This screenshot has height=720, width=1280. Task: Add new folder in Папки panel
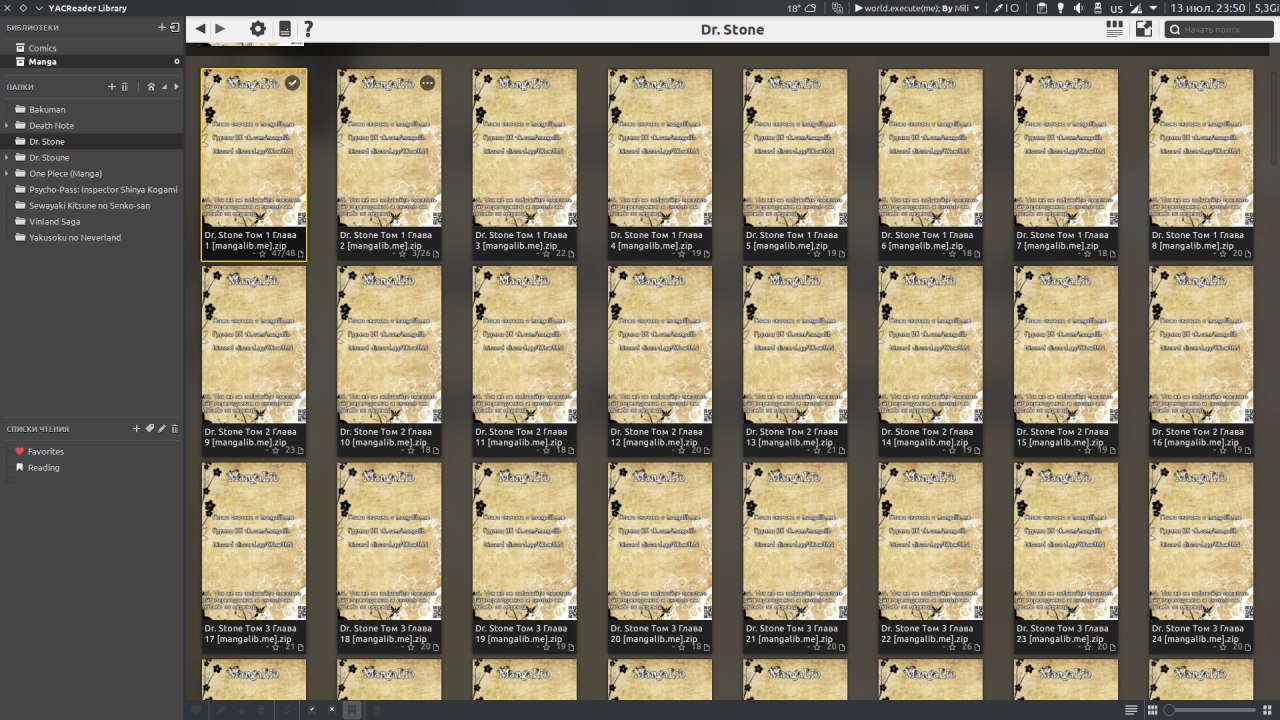pyautogui.click(x=112, y=87)
